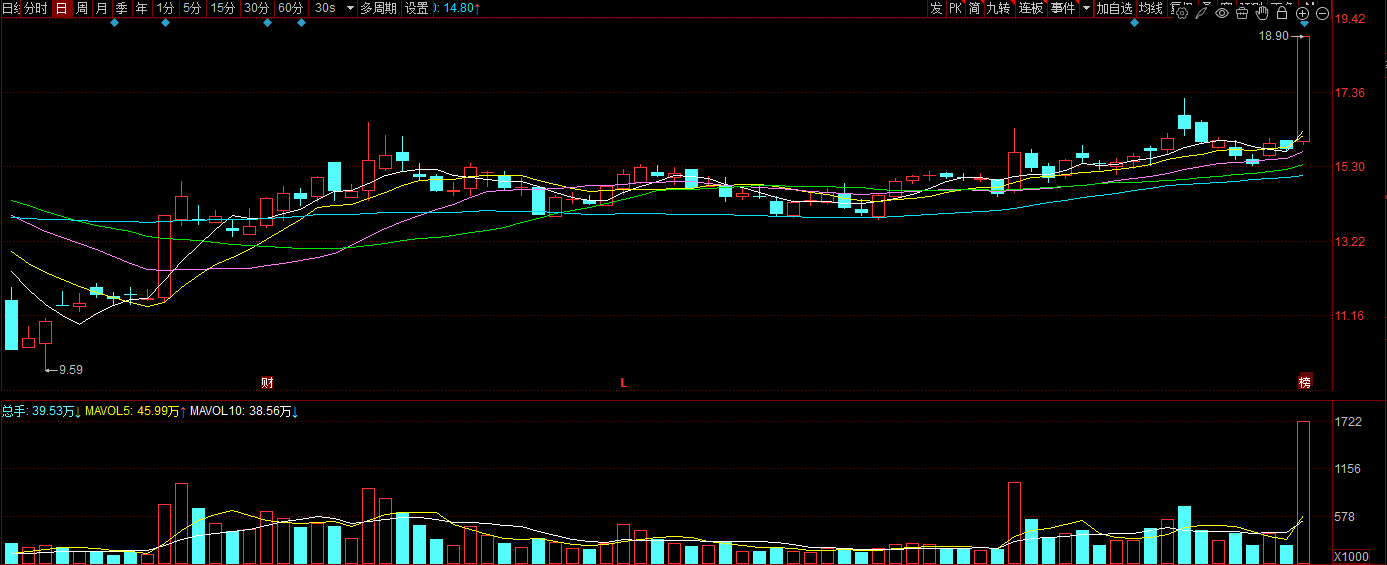Click the 榜 badge at chart bottom right

point(1304,382)
